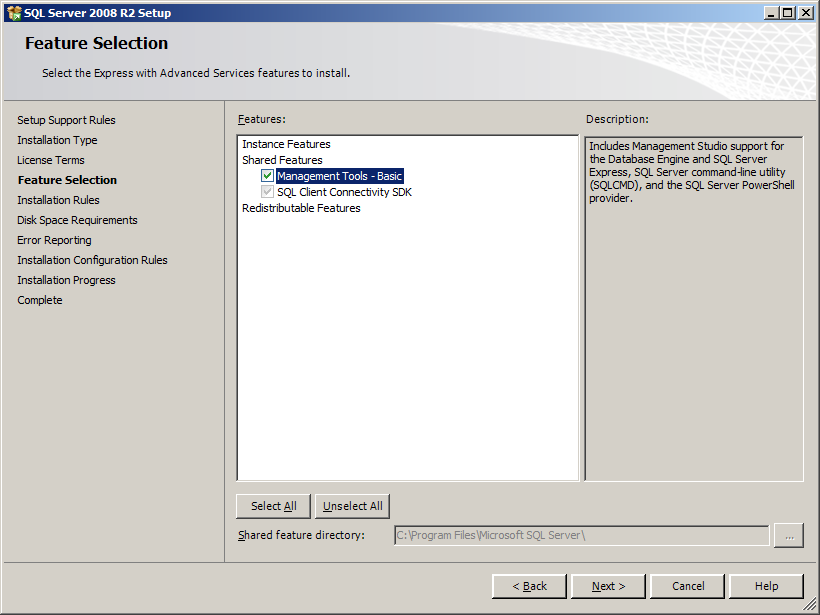The height and width of the screenshot is (615, 820).
Task: Cancel the SQL Server setup
Action: click(688, 586)
